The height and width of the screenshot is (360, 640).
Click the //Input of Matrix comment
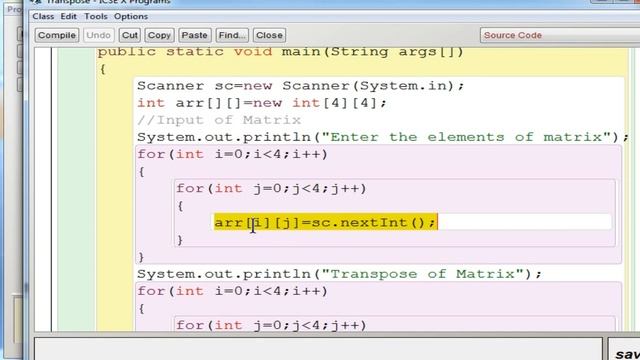pyautogui.click(x=219, y=120)
